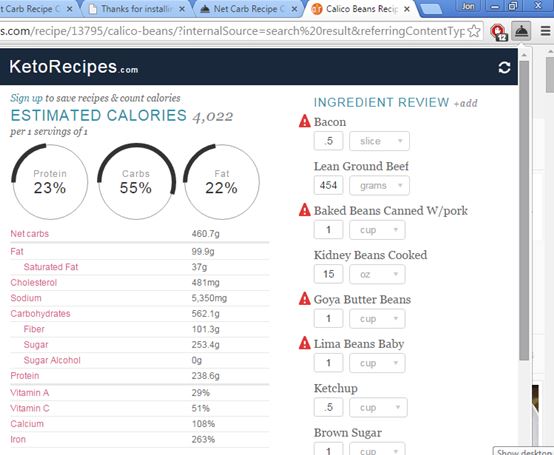Click the Lean Ground Beef quantity field

tap(328, 185)
